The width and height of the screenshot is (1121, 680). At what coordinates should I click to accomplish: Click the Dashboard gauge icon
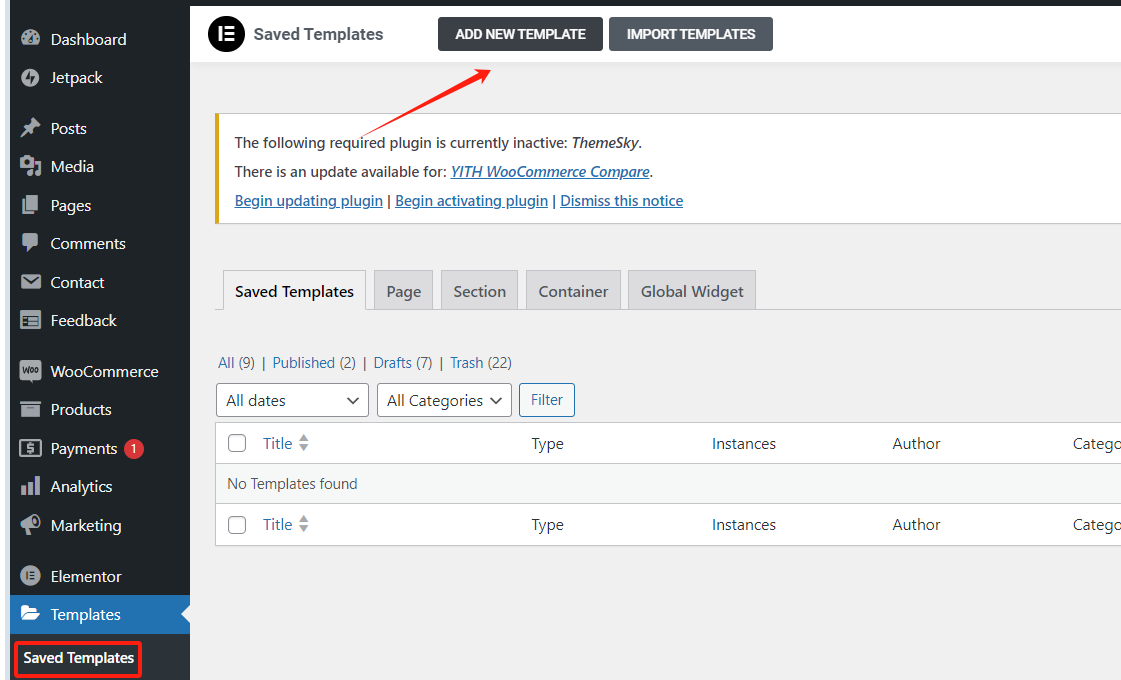[30, 39]
